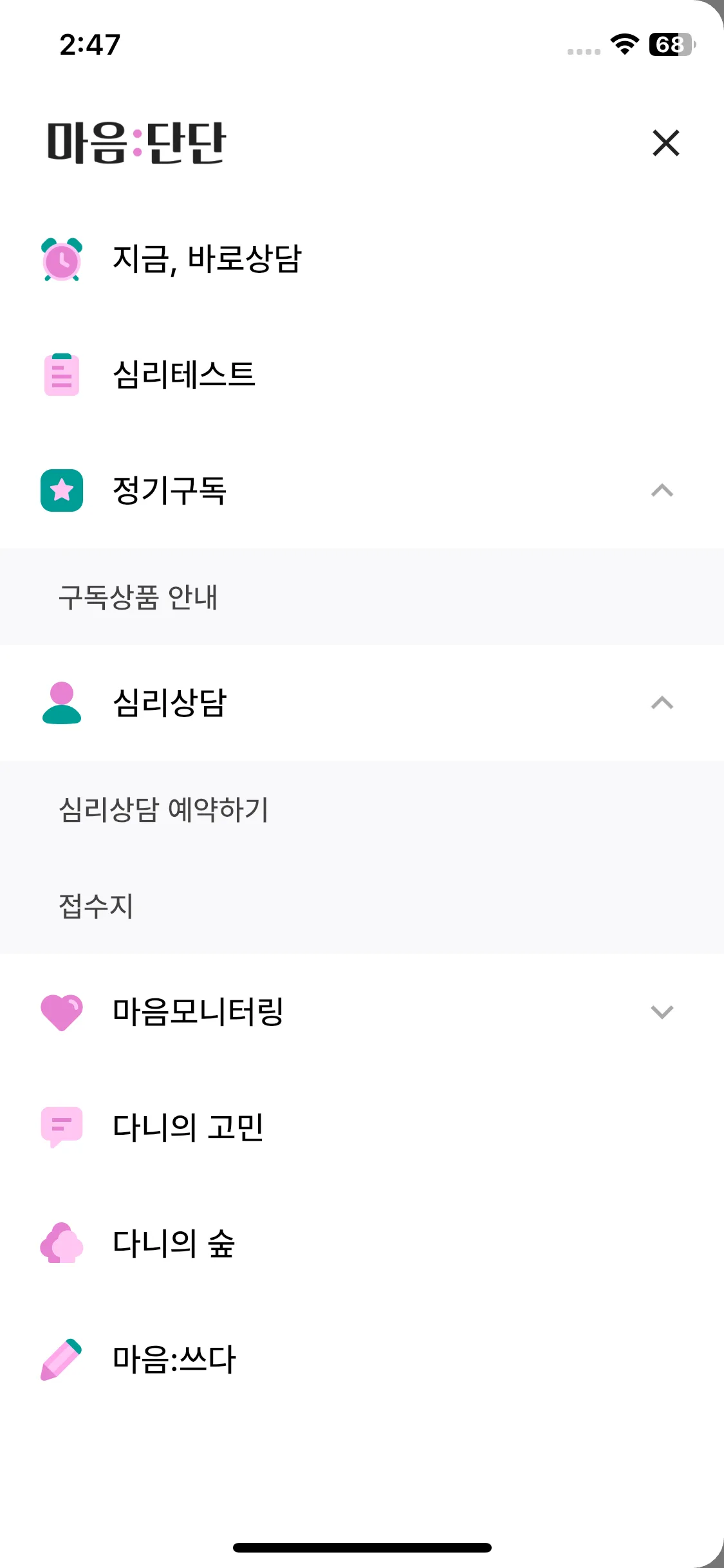This screenshot has width=724, height=1568.
Task: Select the 지금, 바로상담 menu label
Action: [207, 259]
